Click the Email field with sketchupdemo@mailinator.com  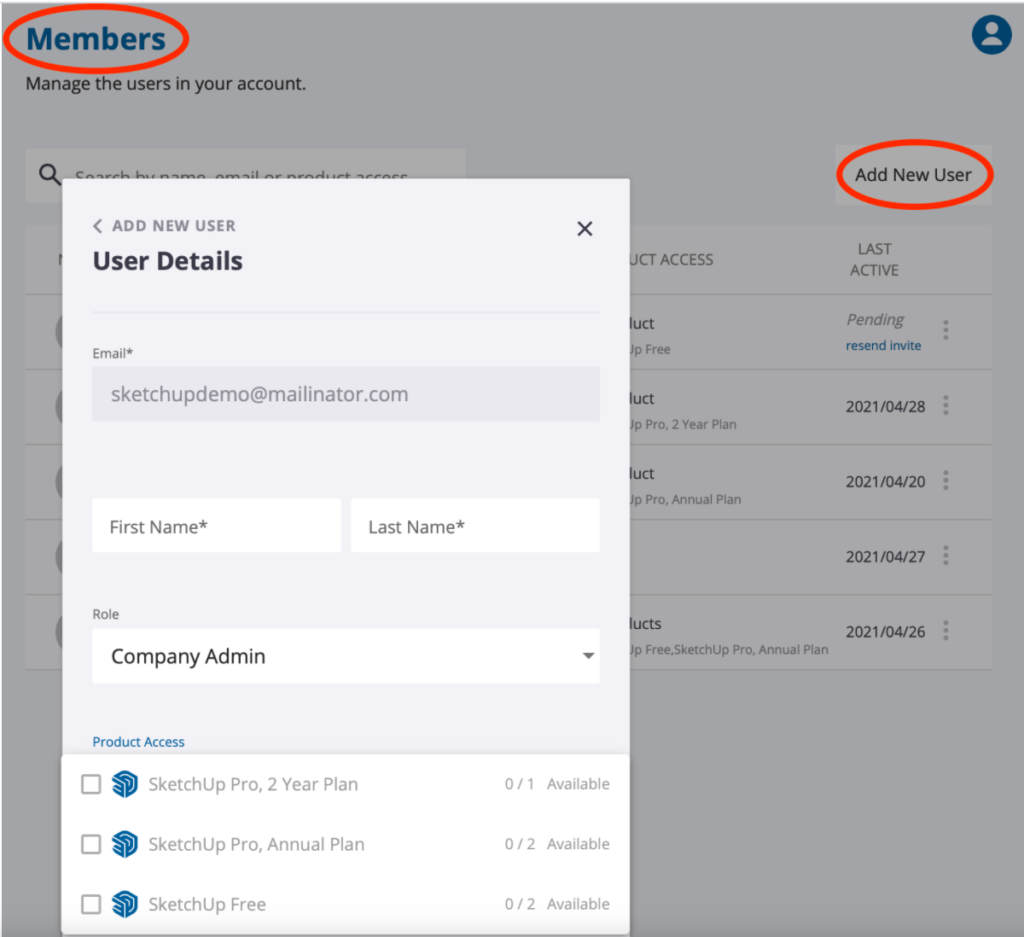tap(345, 394)
